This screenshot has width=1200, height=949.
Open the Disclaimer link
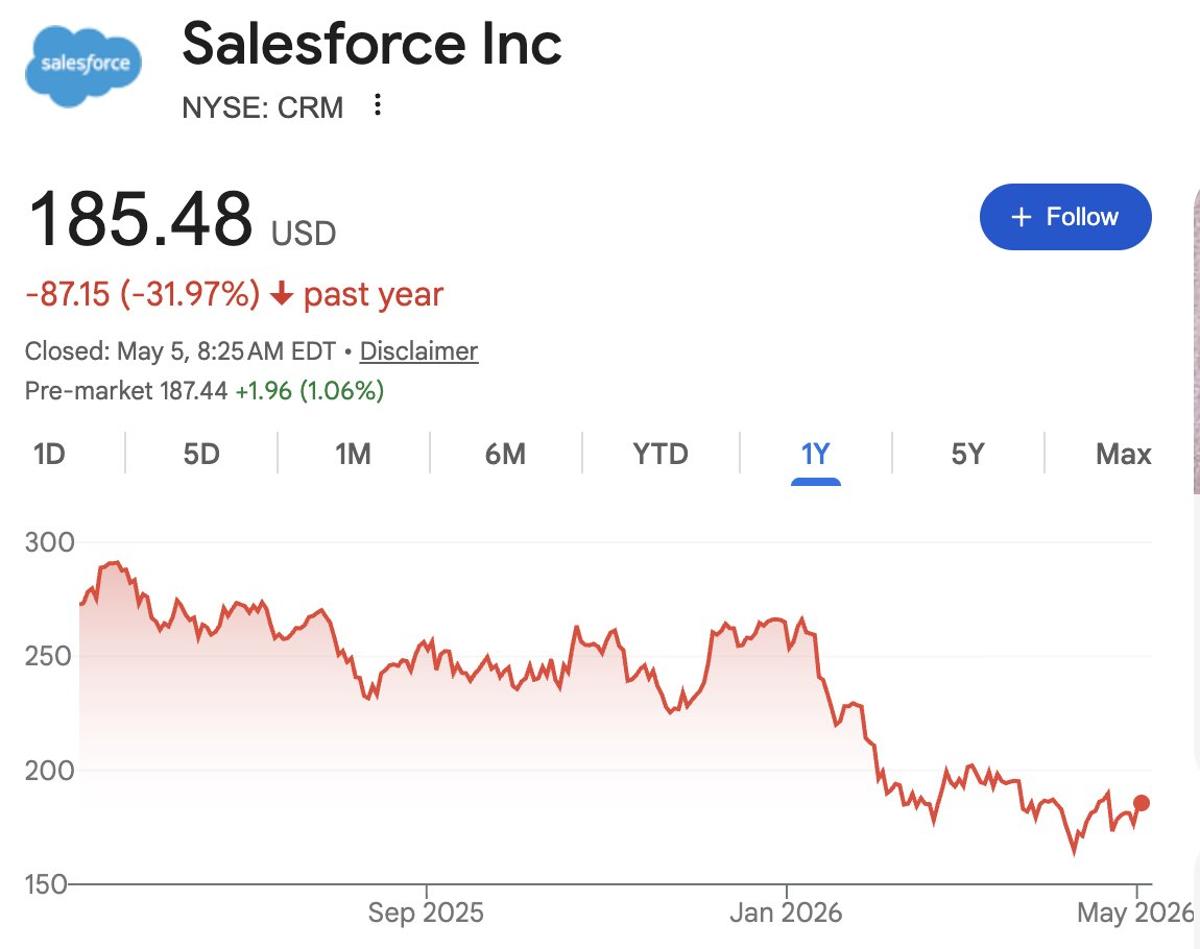pyautogui.click(x=419, y=351)
